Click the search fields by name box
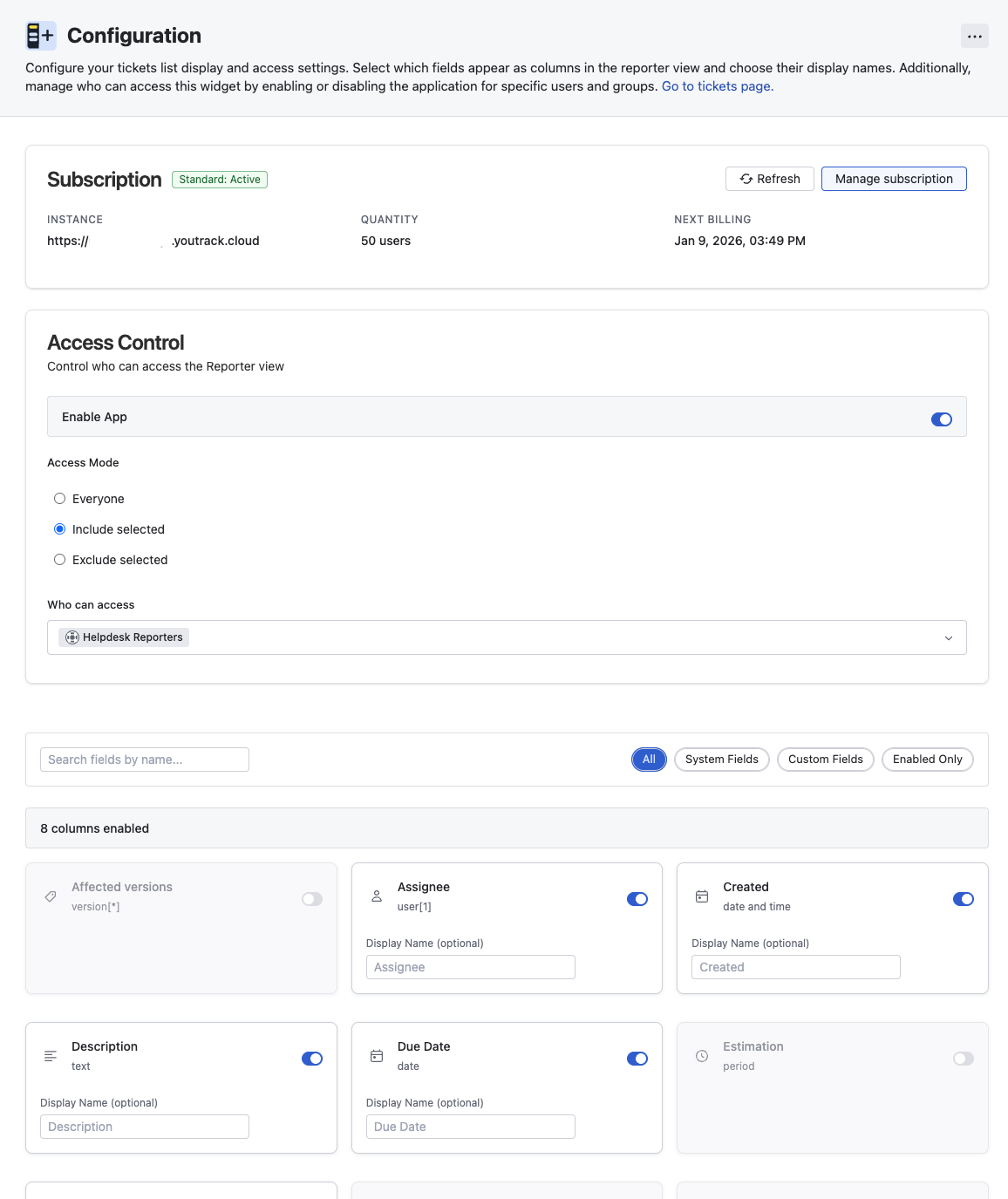Viewport: 1008px width, 1199px height. 144,760
